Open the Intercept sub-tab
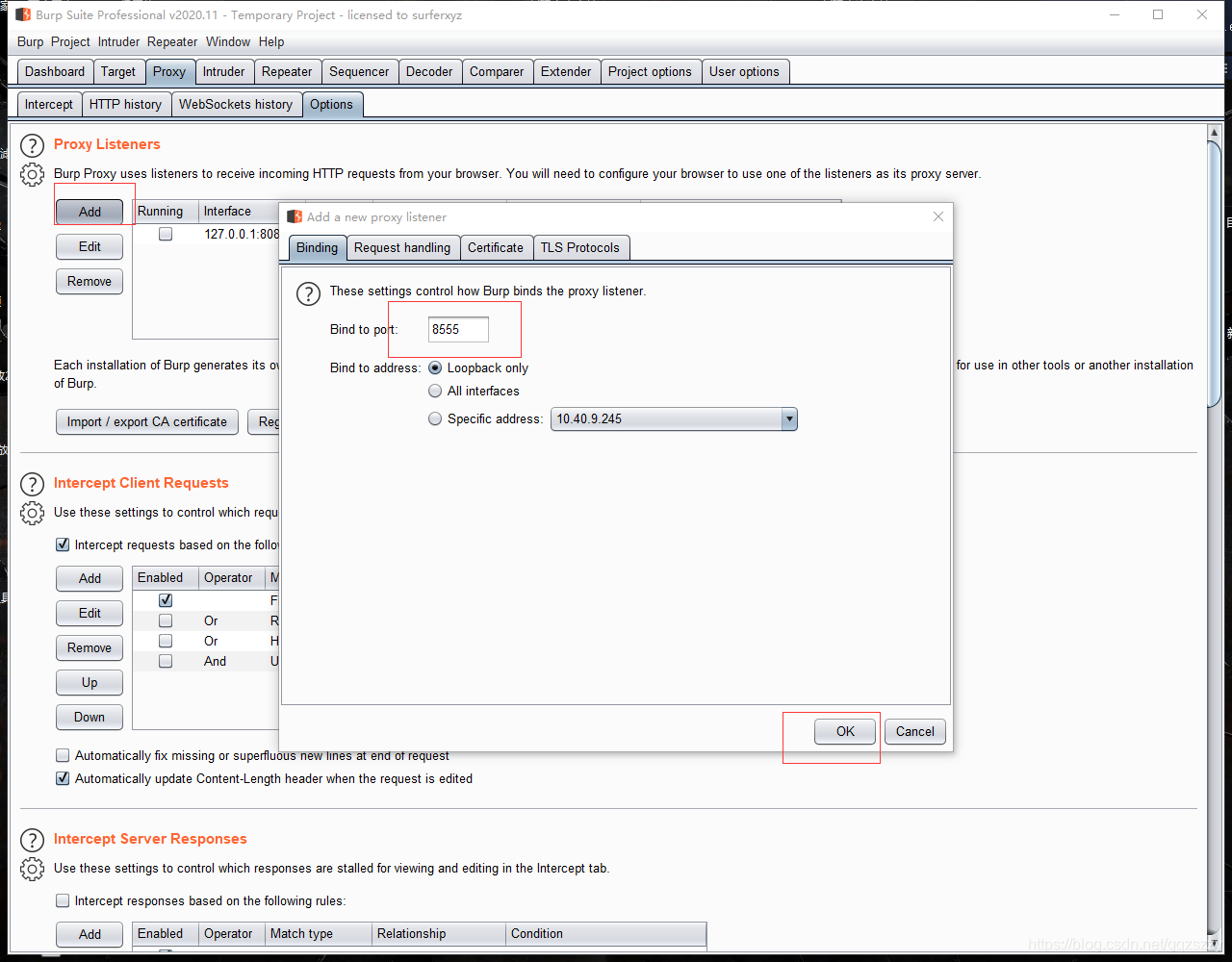The width and height of the screenshot is (1232, 962). pyautogui.click(x=49, y=104)
